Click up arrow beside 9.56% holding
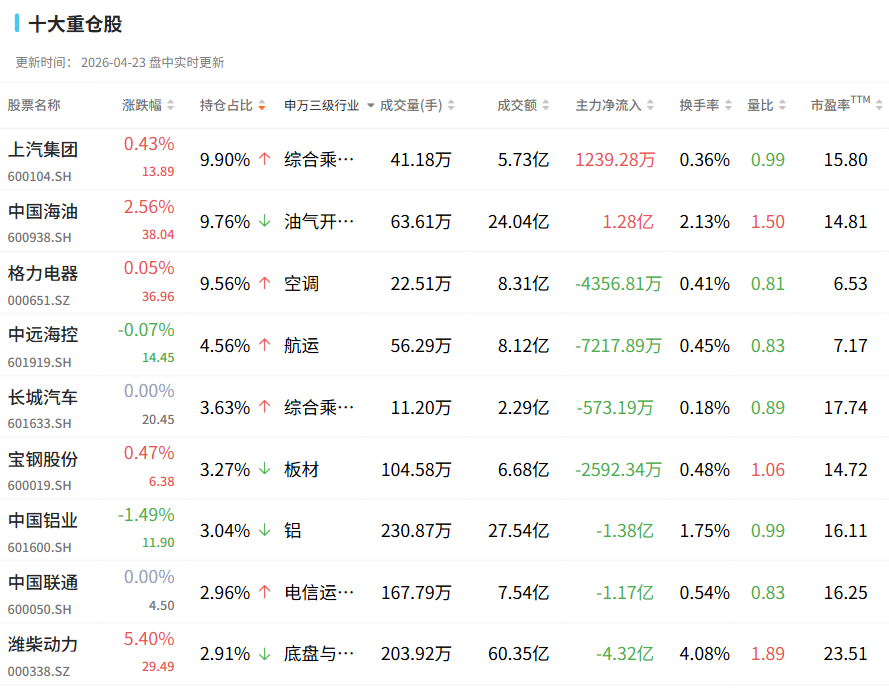Viewport: 889px width, 693px height. point(265,282)
